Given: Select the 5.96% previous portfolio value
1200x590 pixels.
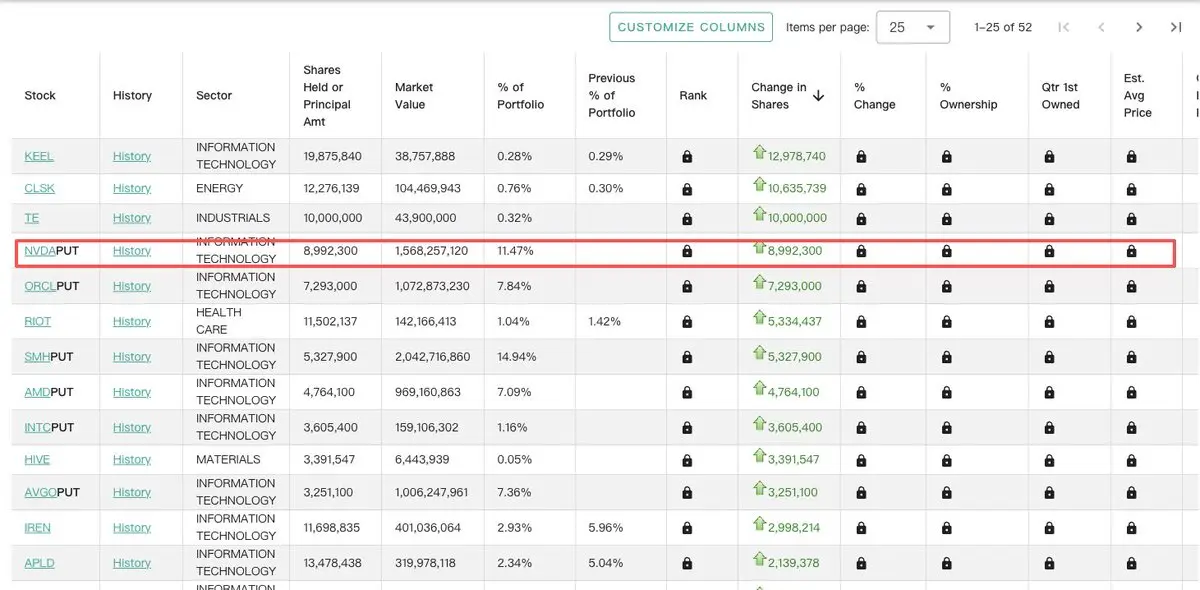Looking at the screenshot, I should tap(605, 528).
